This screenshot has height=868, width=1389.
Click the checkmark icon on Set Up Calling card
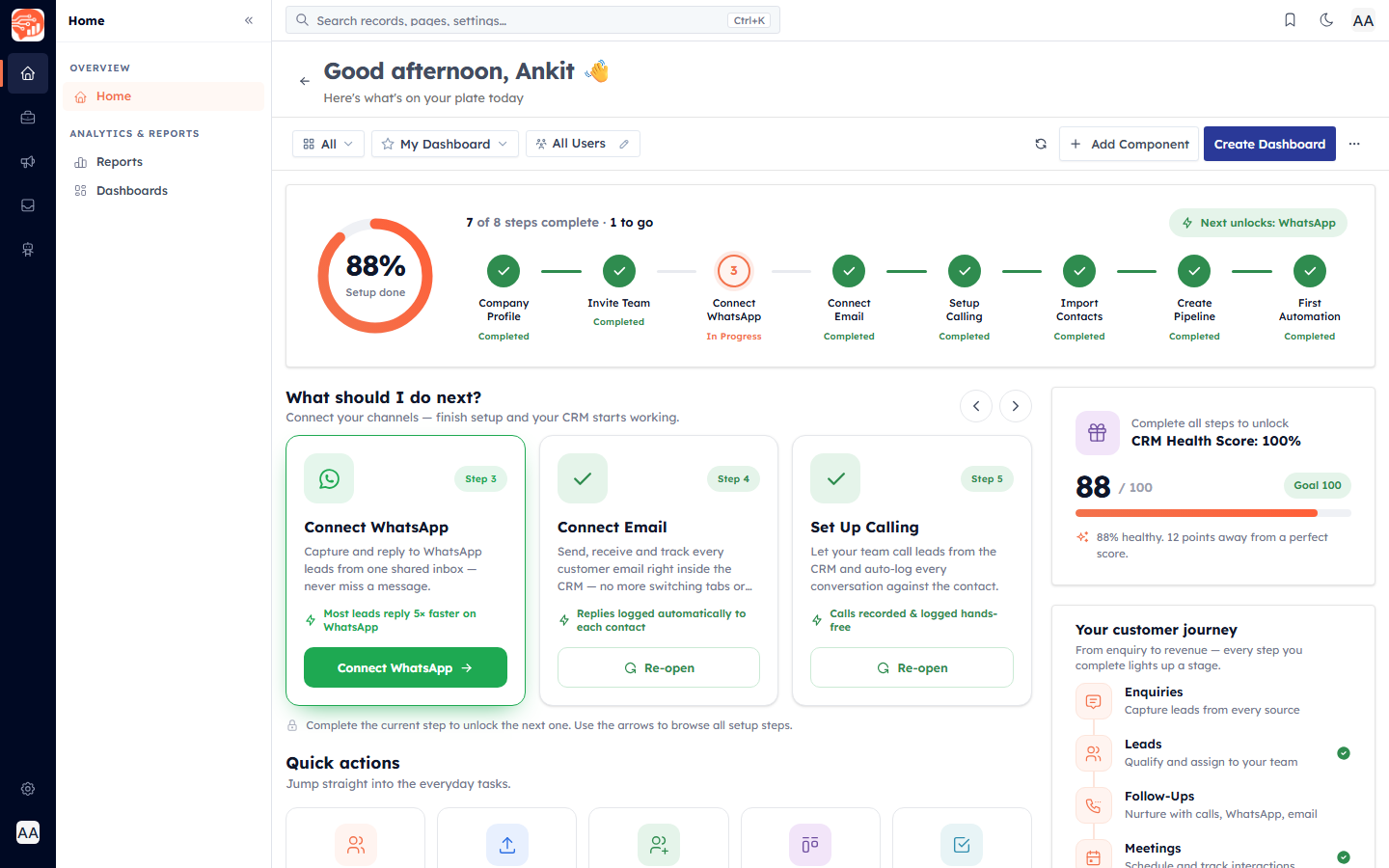tap(835, 478)
